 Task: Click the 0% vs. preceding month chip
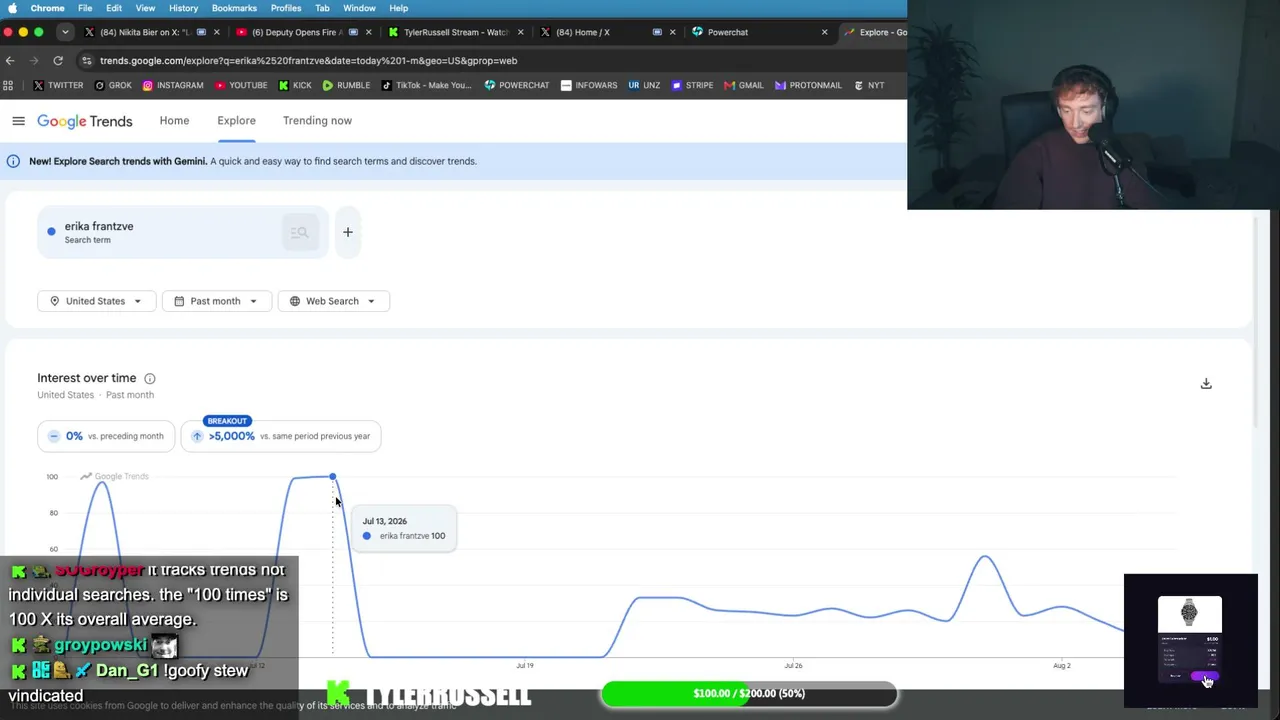click(x=106, y=436)
